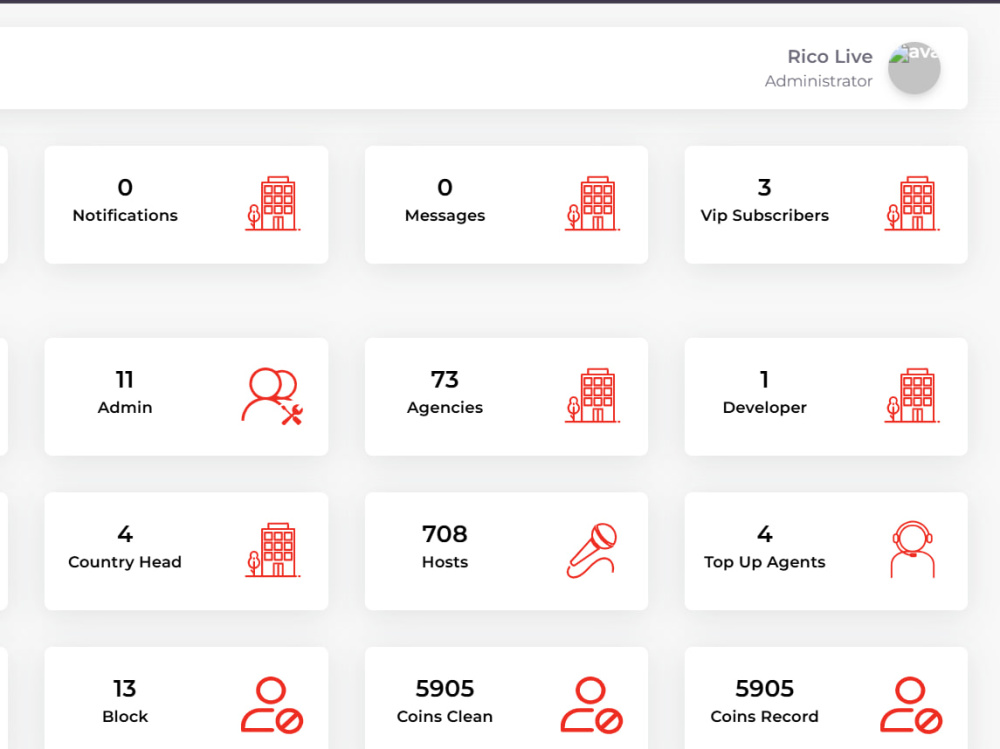Click the building icon on Country Head card
This screenshot has width=1000, height=749.
coord(273,550)
